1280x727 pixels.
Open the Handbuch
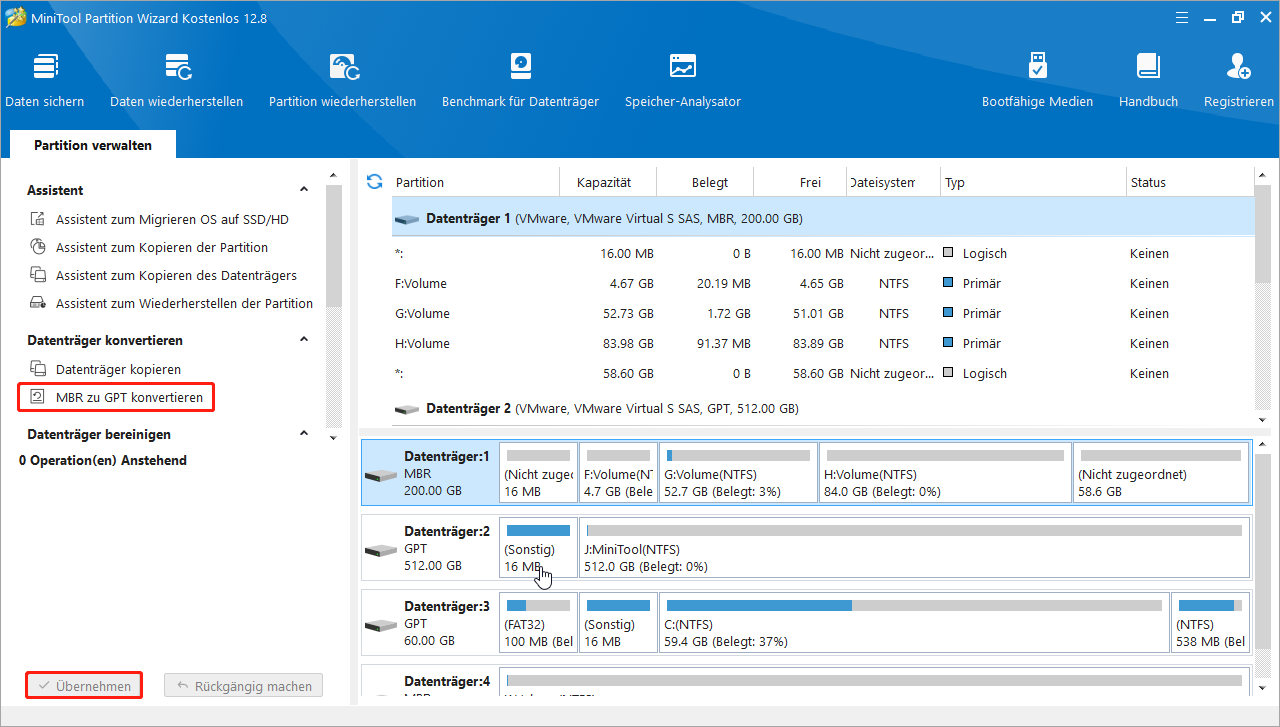coord(1148,80)
